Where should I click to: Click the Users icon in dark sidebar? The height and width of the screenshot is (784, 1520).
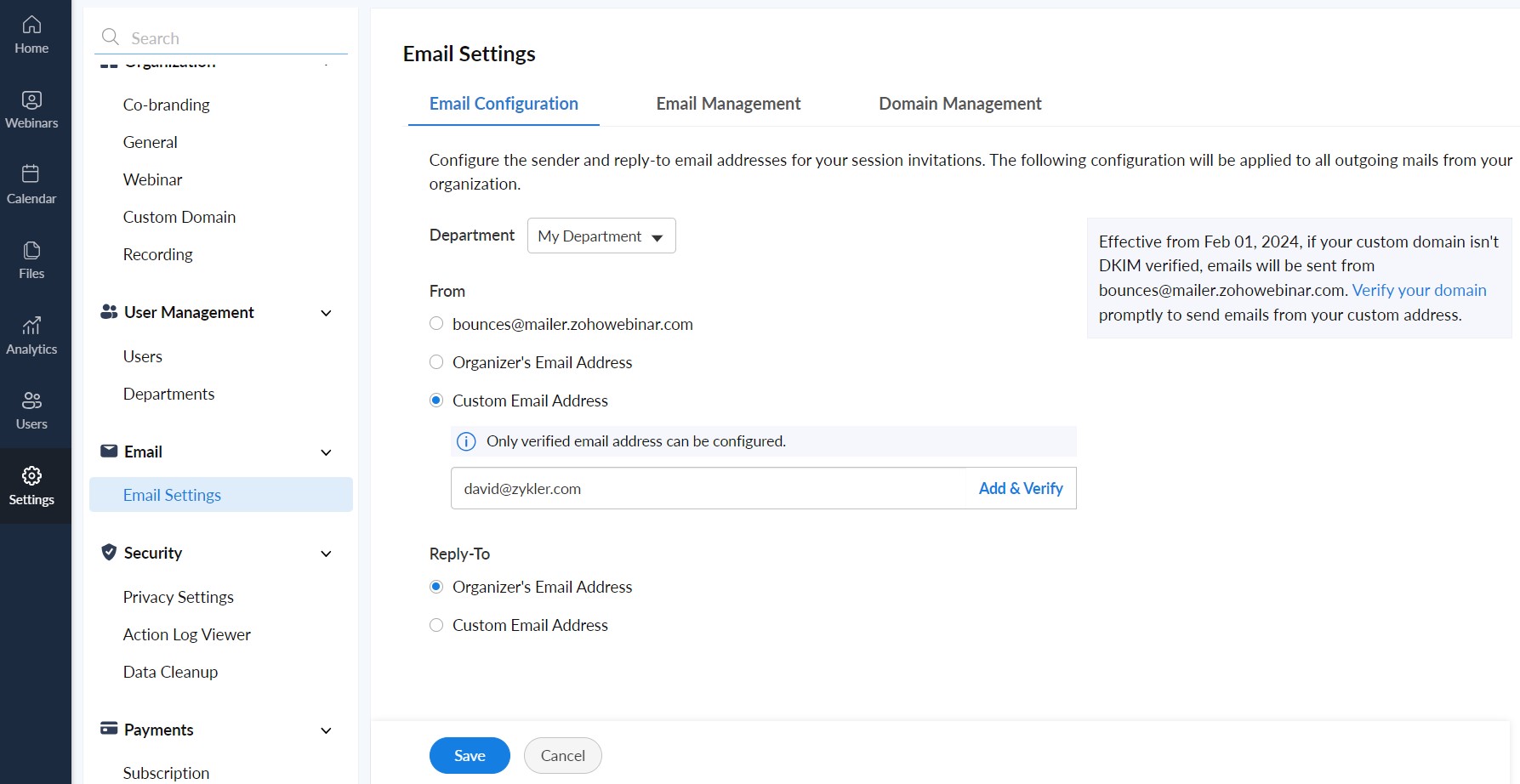pos(31,400)
